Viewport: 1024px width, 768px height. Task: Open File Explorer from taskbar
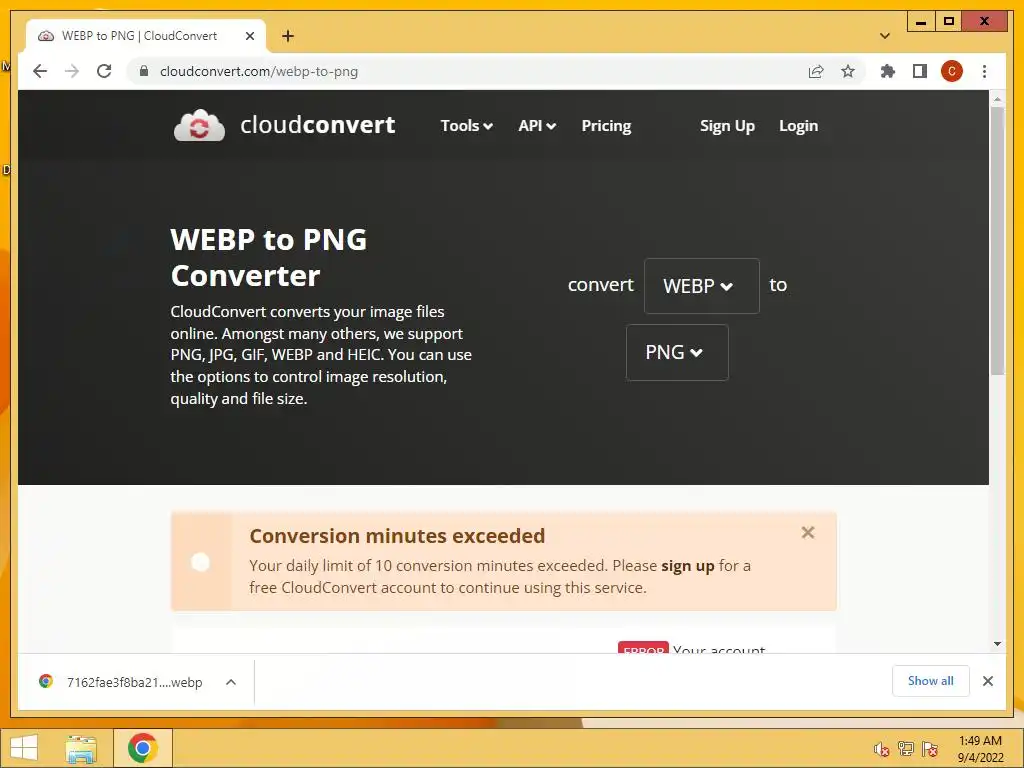coord(81,748)
